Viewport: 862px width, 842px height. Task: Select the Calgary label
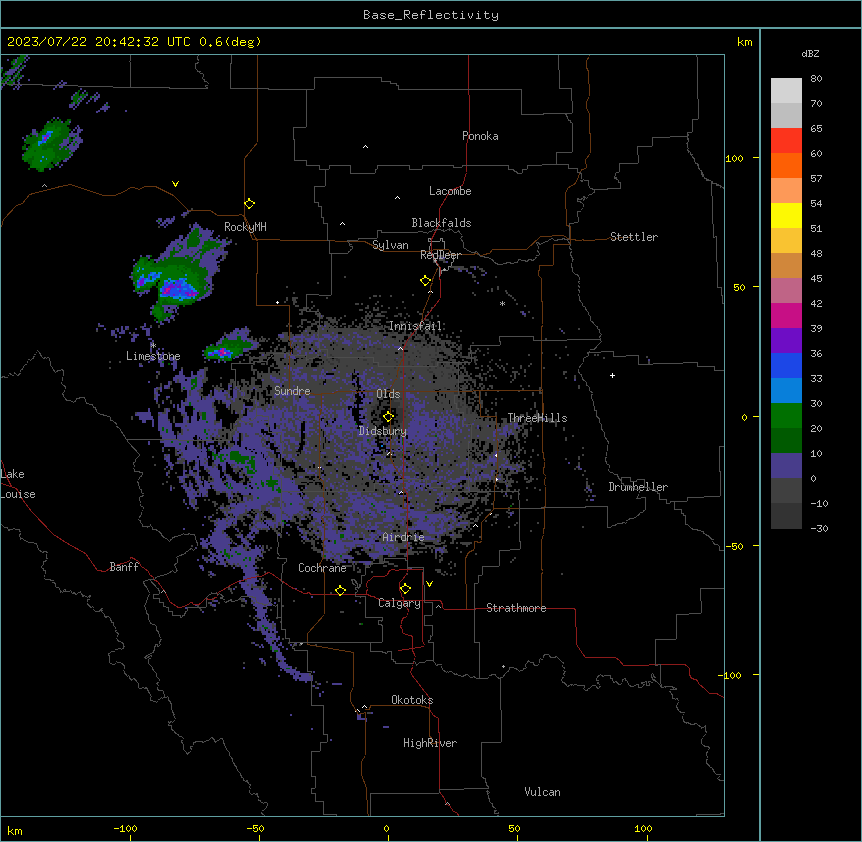(x=399, y=603)
